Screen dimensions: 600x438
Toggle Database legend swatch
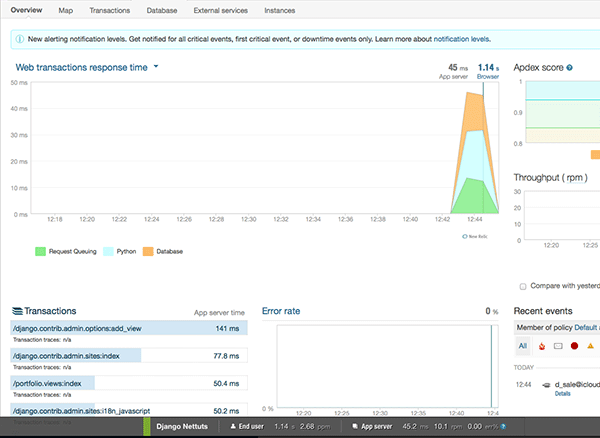(x=148, y=251)
